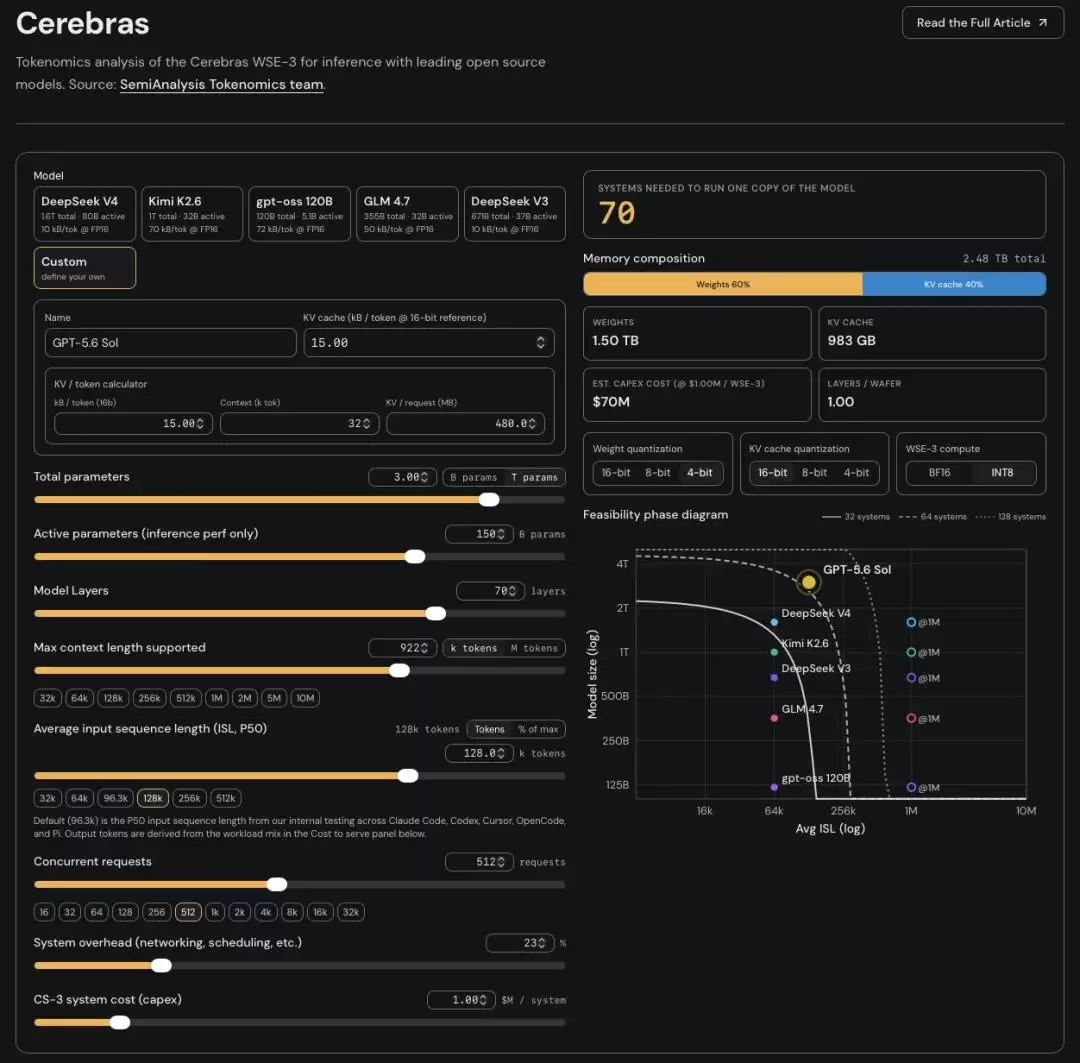Switch WSE-3 compute to BF16
The image size is (1080, 1063).
coord(939,473)
